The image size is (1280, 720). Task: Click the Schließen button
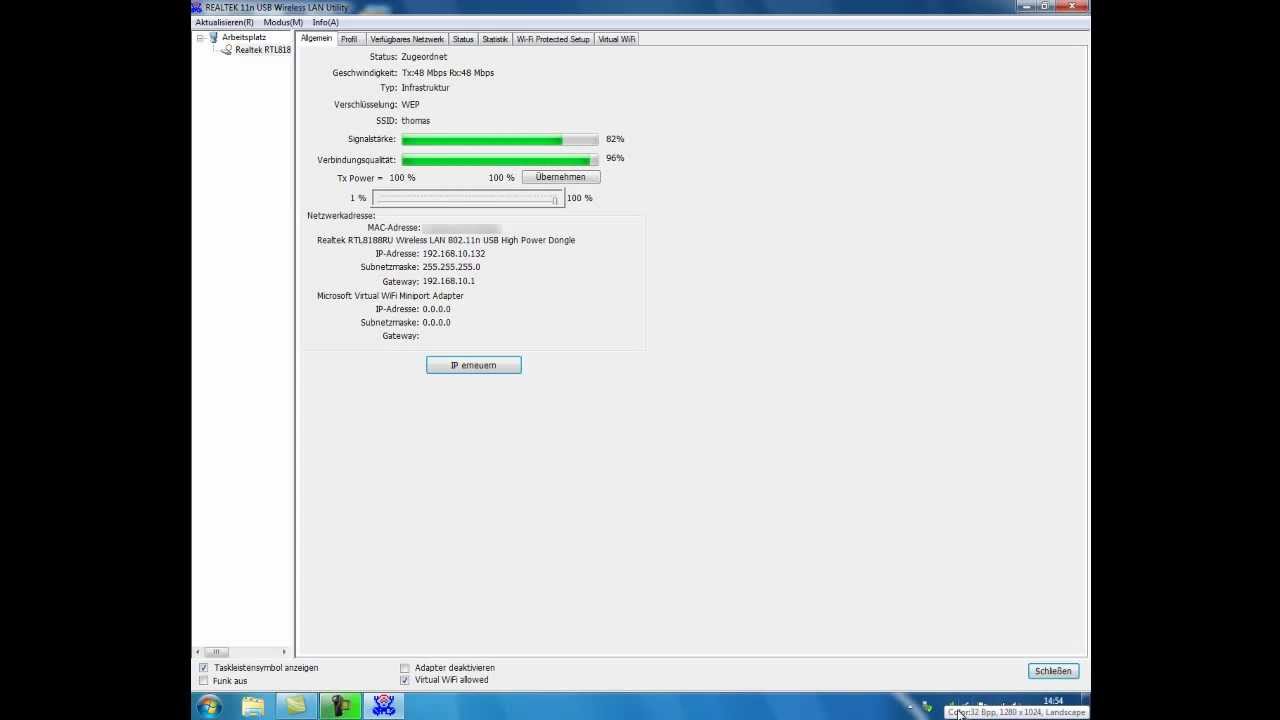(x=1053, y=671)
